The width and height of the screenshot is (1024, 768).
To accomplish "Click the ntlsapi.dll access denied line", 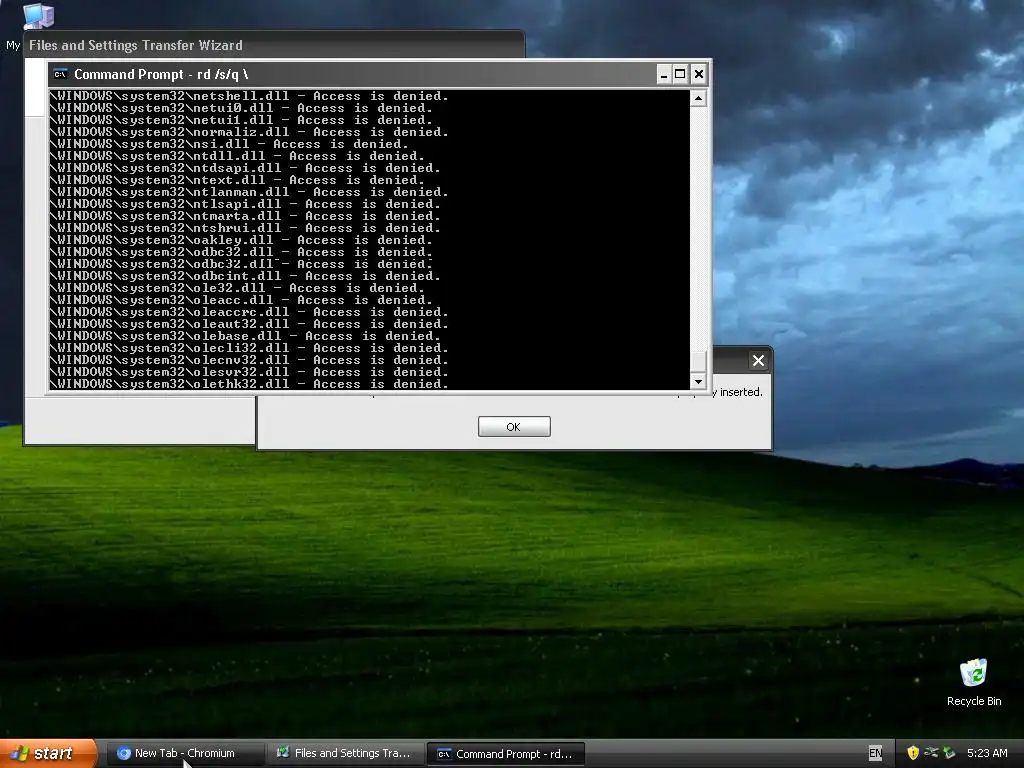I will point(245,204).
